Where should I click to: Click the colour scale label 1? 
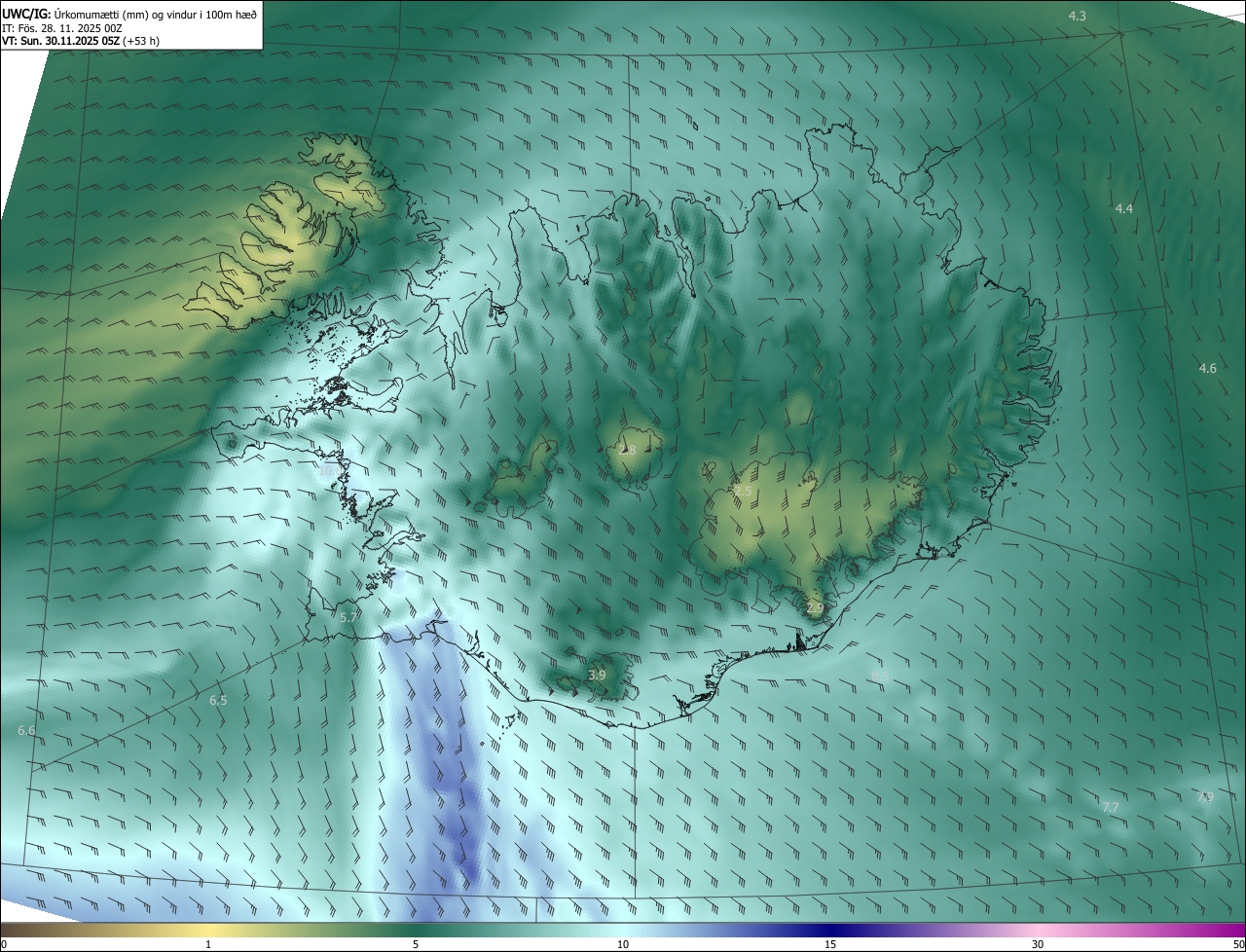(x=208, y=944)
